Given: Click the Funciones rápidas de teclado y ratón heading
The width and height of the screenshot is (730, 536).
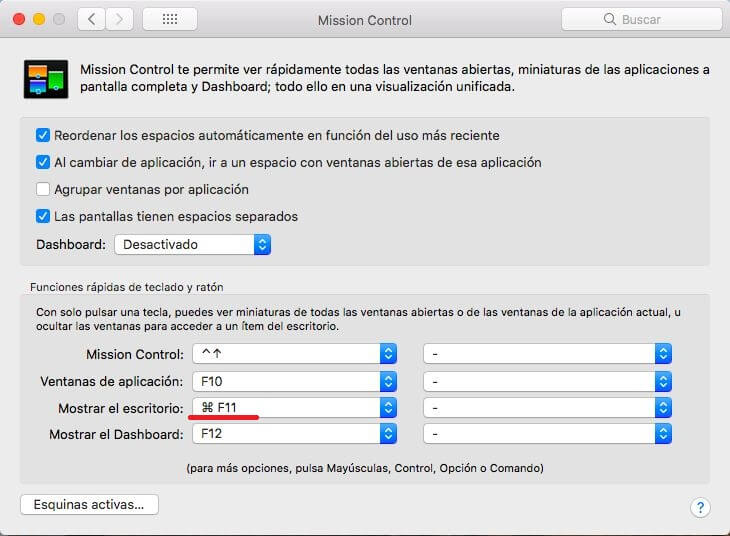Looking at the screenshot, I should tap(127, 287).
